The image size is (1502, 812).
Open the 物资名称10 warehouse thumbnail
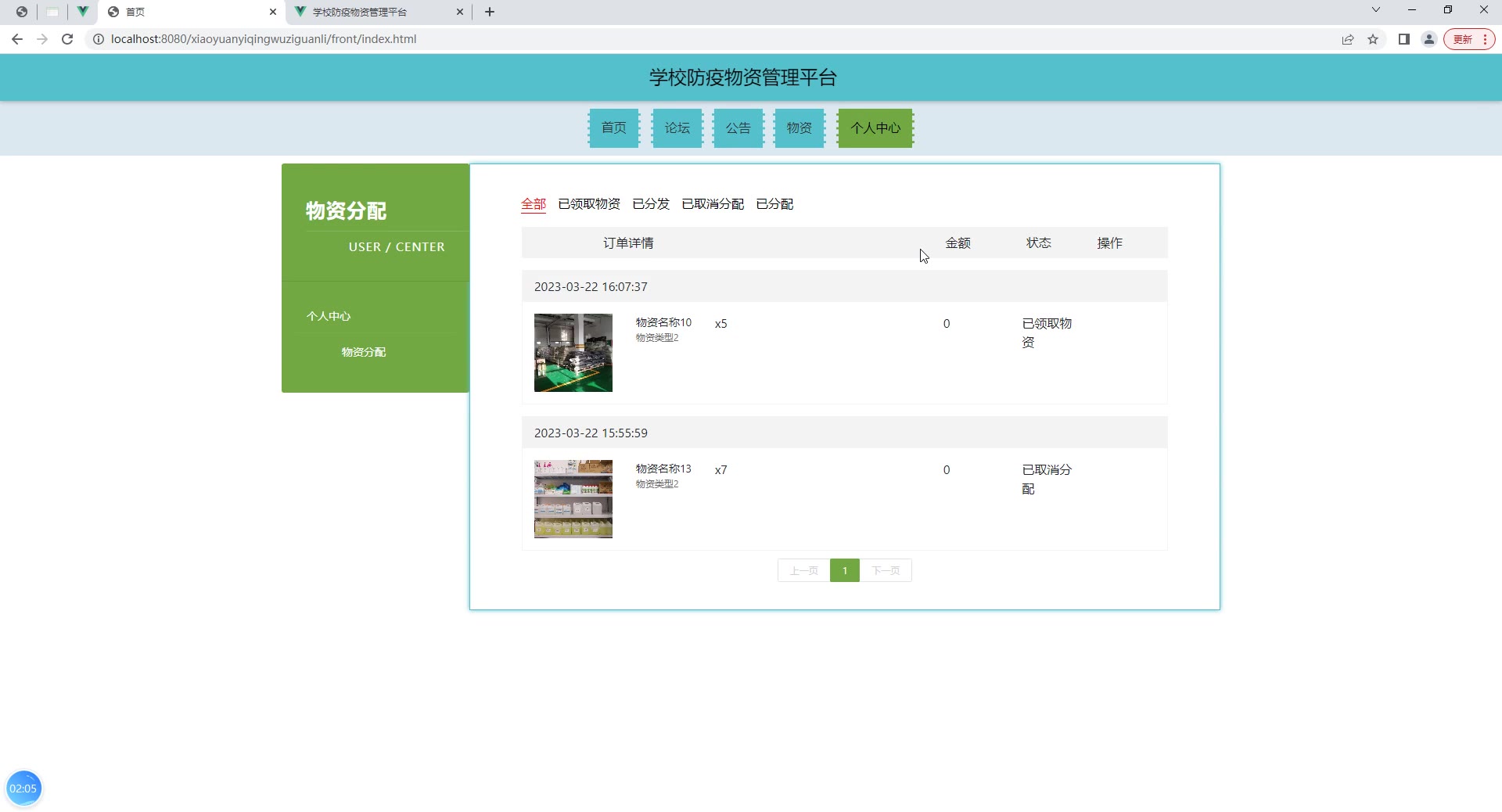point(573,353)
